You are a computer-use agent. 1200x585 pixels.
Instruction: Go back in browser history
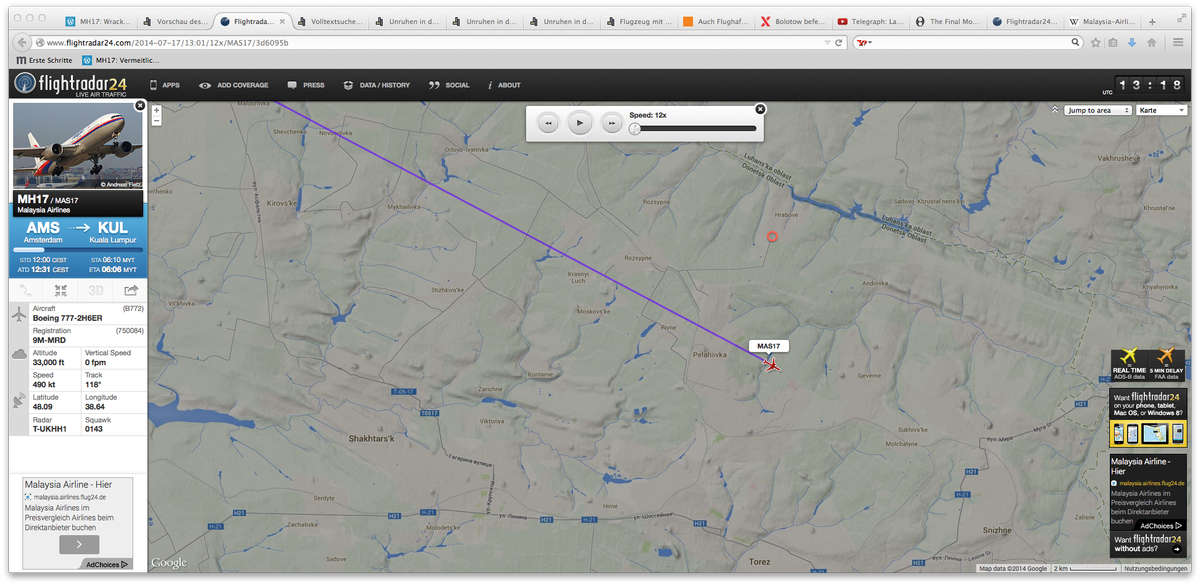tap(20, 43)
